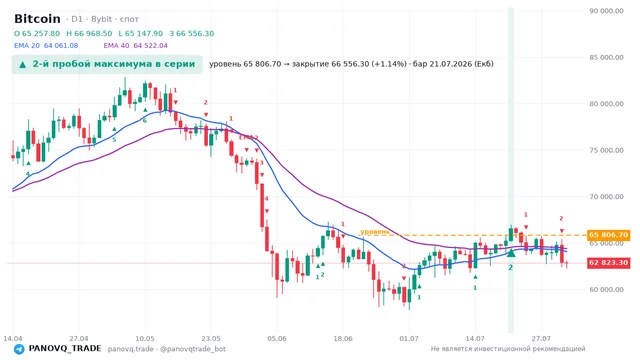Click the open price O 65 257.80
The height and width of the screenshot is (360, 640).
37,33
